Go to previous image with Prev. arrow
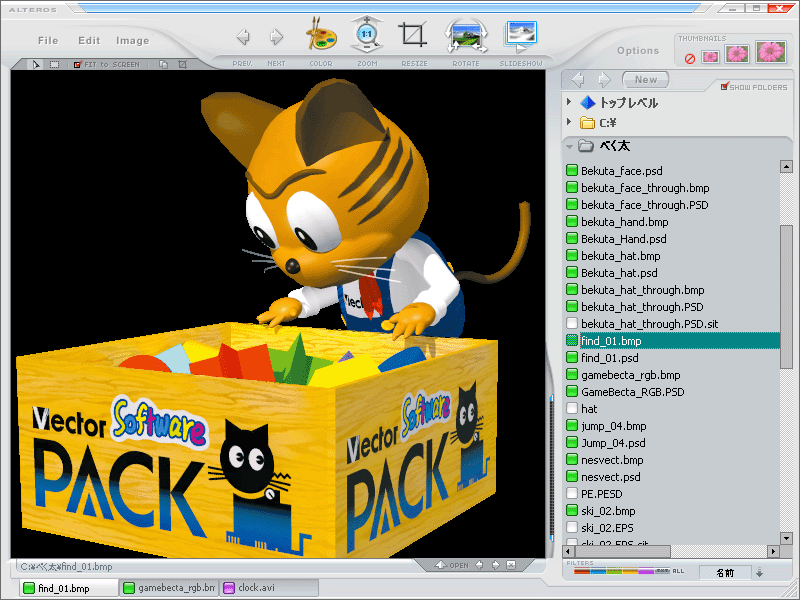Screen dimensions: 800x600 243,37
